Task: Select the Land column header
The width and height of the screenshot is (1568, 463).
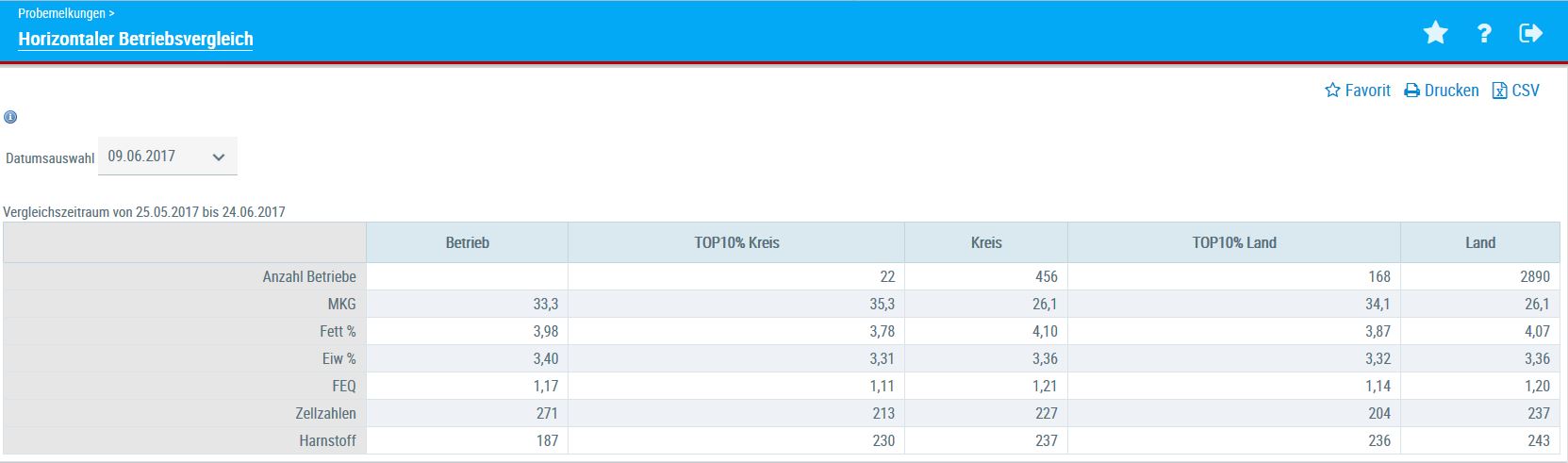Action: click(1479, 243)
